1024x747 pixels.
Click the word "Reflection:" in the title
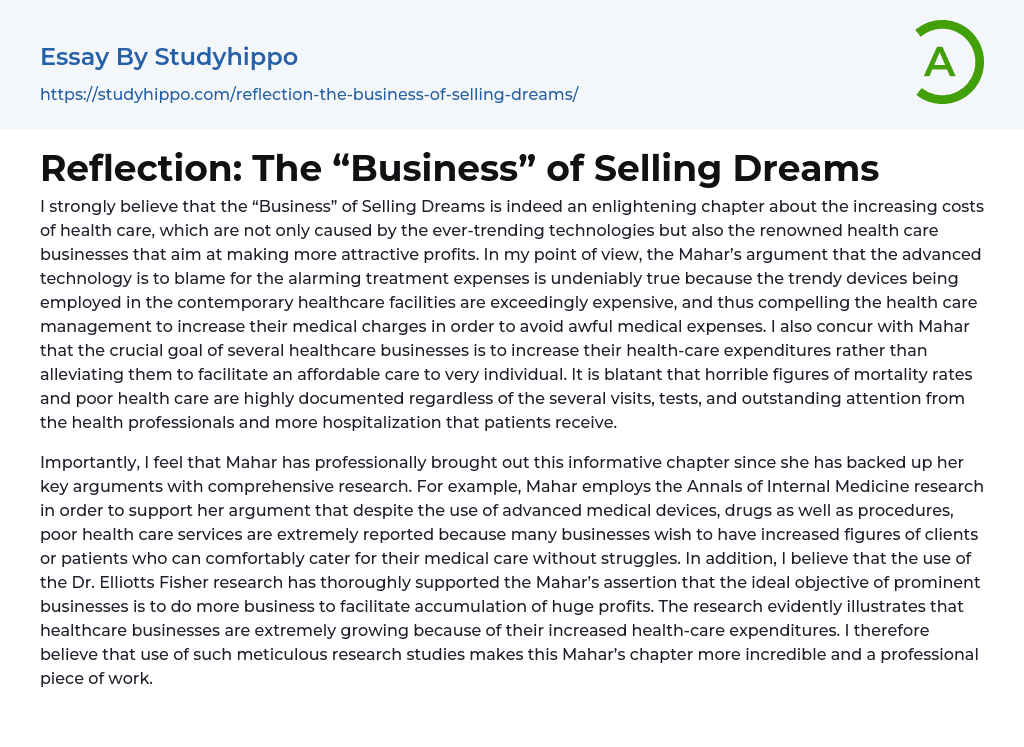click(138, 168)
